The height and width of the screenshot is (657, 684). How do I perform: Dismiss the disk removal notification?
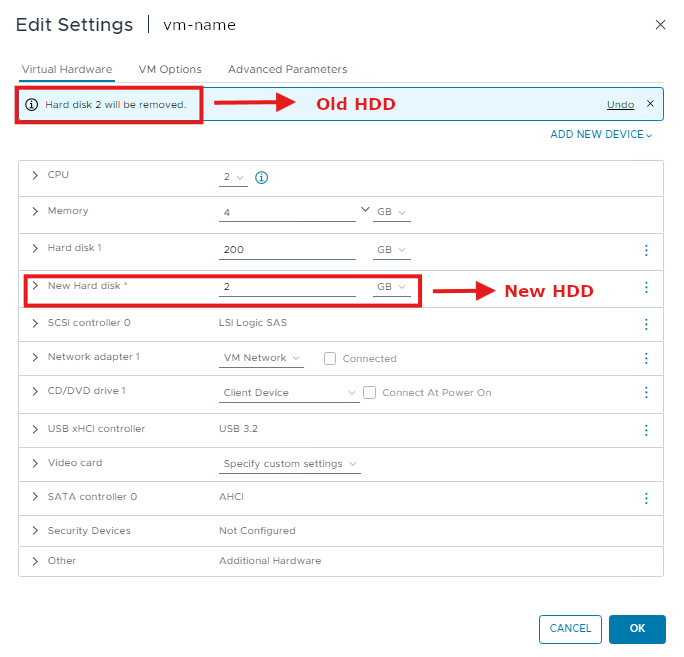650,104
